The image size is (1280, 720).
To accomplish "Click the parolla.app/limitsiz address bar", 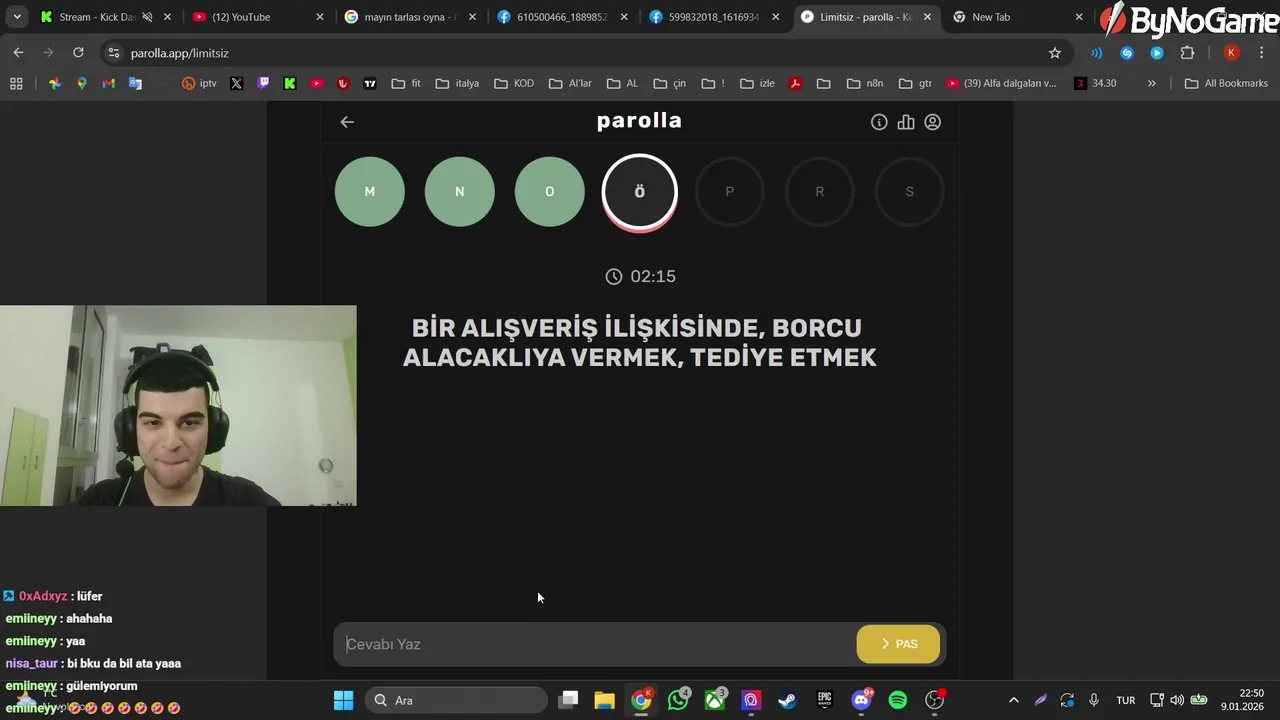I will coord(580,53).
